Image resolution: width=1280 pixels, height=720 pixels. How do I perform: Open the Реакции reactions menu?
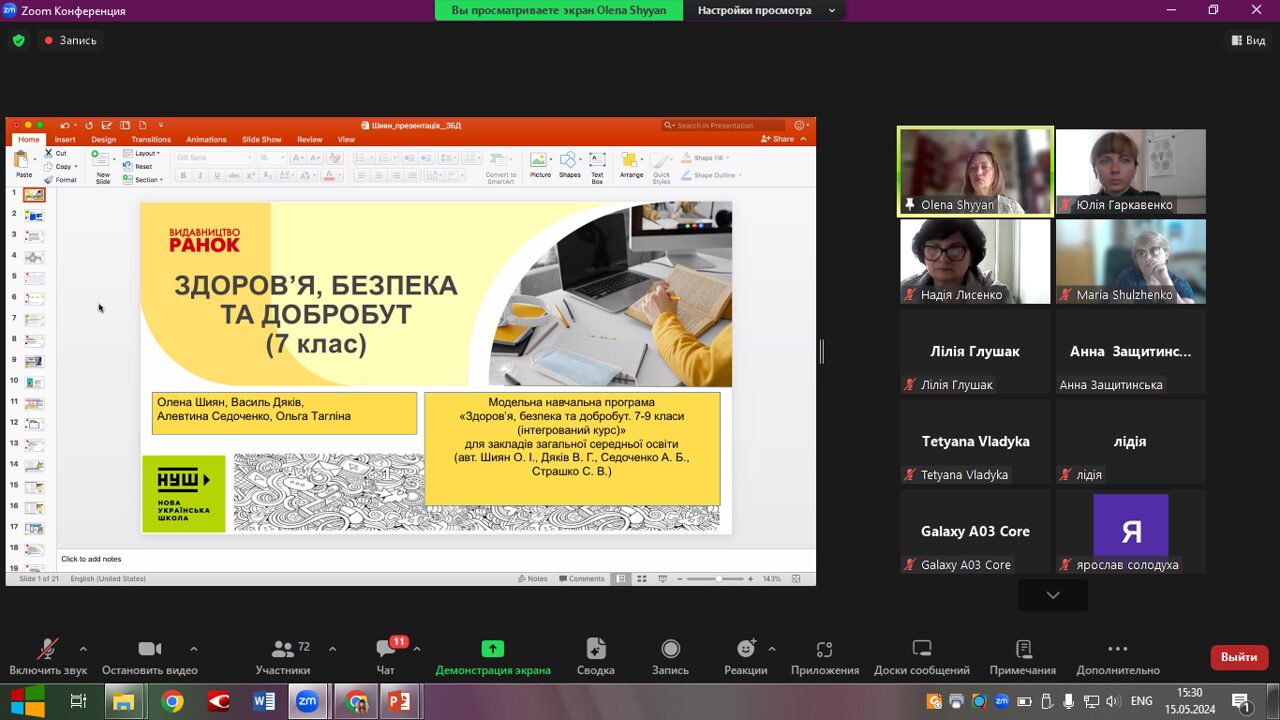click(x=746, y=657)
